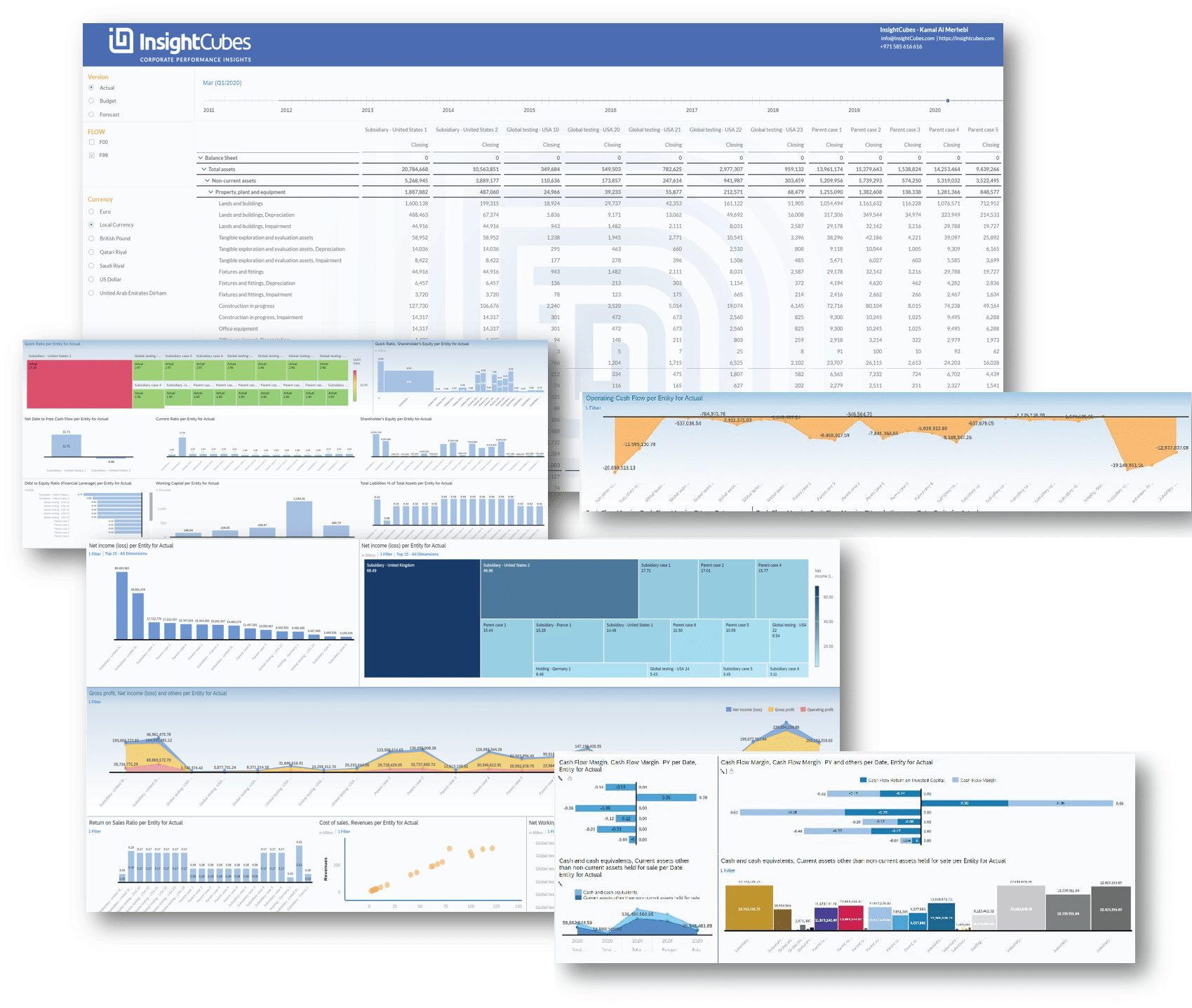Choose Qatari Riyal currency
The image size is (1192, 1008).
tap(91, 252)
